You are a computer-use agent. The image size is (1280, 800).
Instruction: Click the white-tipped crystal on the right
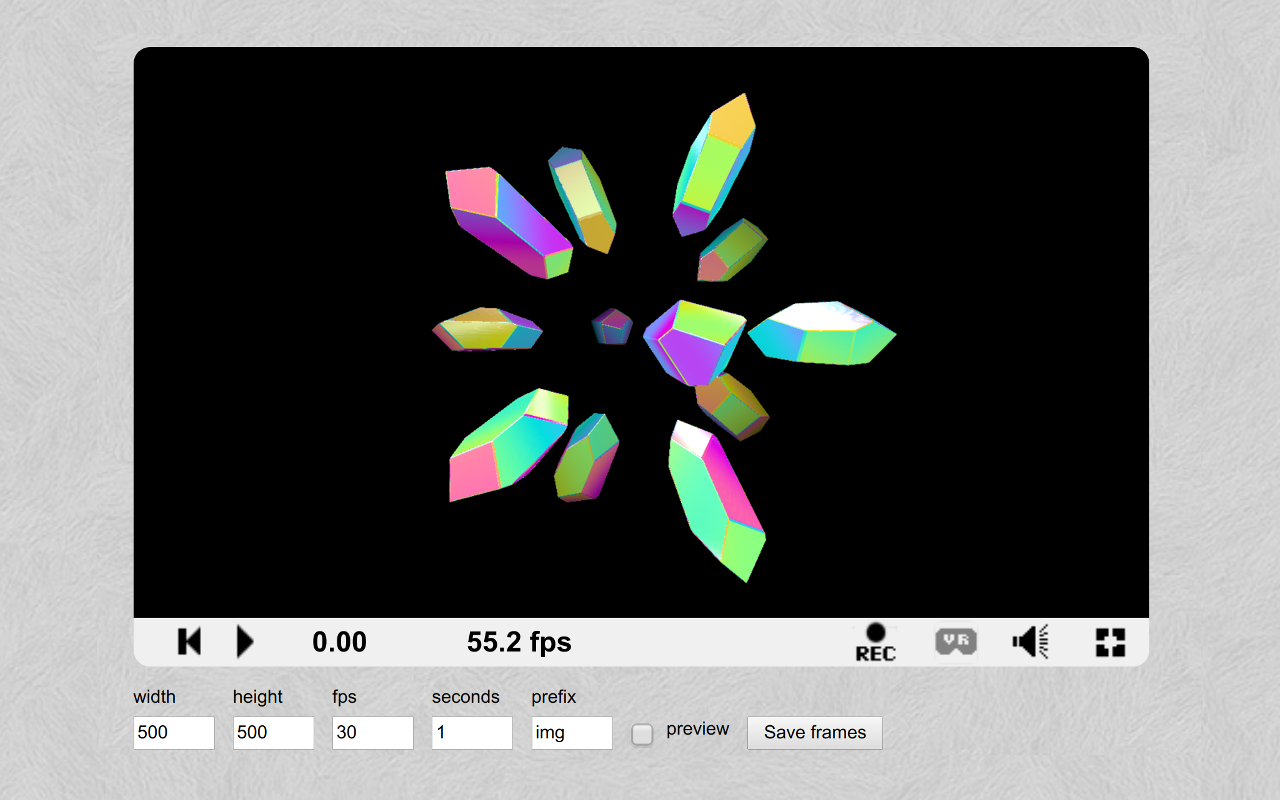pyautogui.click(x=820, y=335)
